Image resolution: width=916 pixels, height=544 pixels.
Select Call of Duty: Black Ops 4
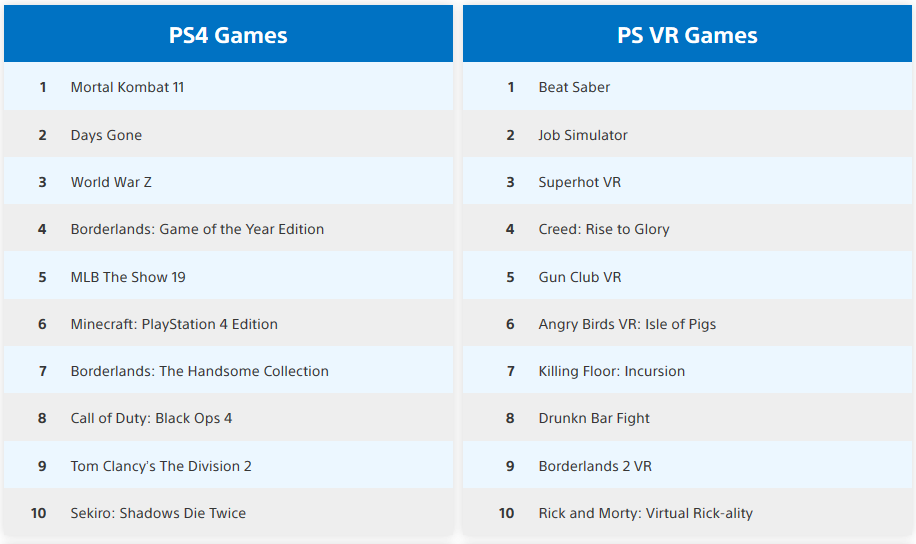(151, 418)
